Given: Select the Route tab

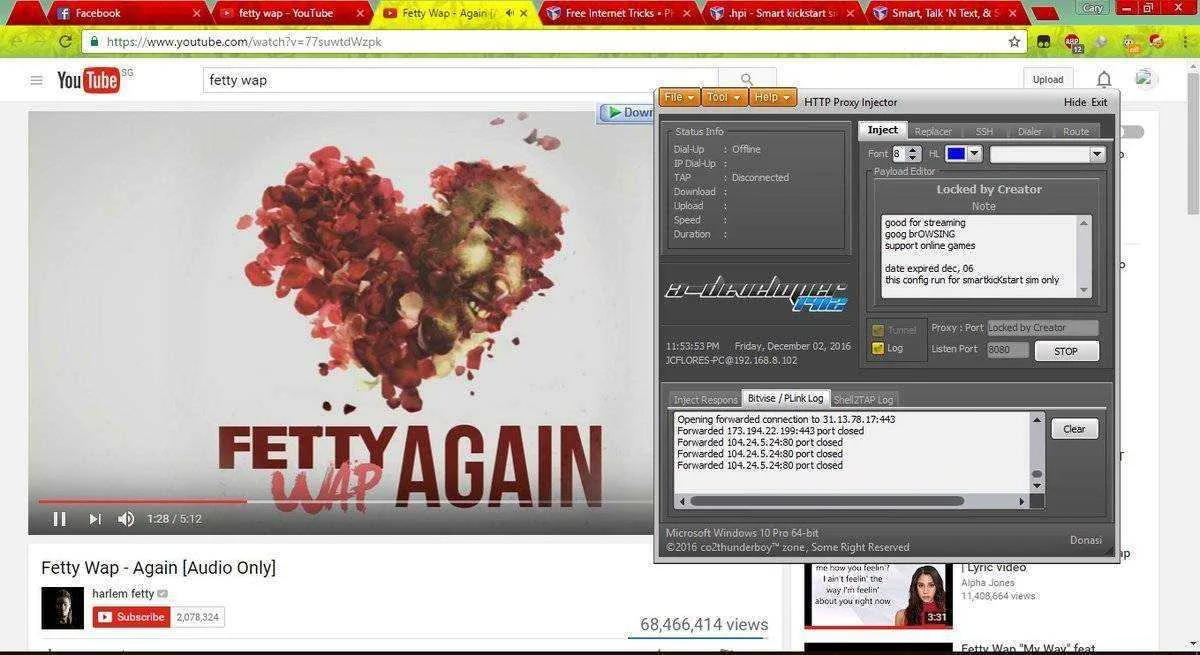Looking at the screenshot, I should pos(1076,131).
